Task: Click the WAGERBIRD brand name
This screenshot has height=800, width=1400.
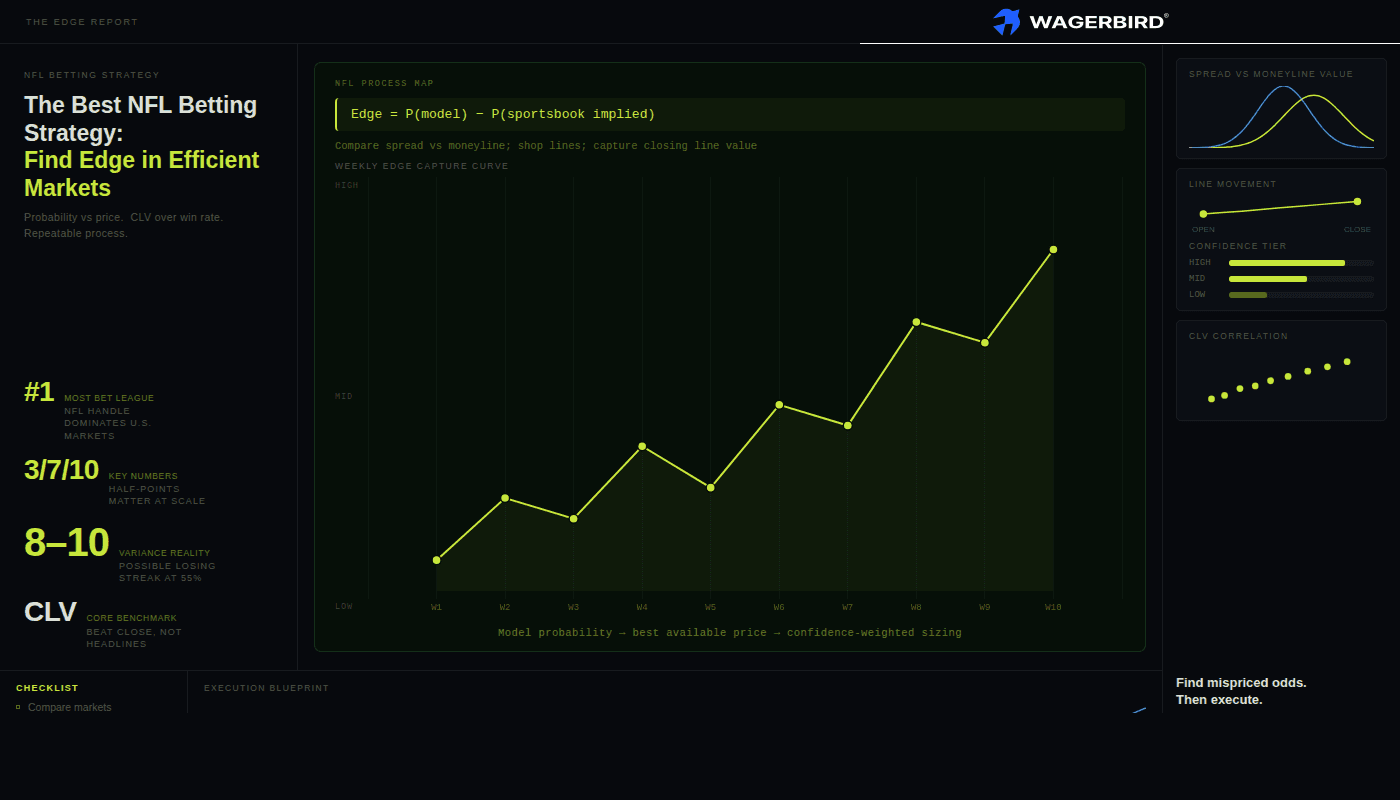Action: pos(1097,22)
